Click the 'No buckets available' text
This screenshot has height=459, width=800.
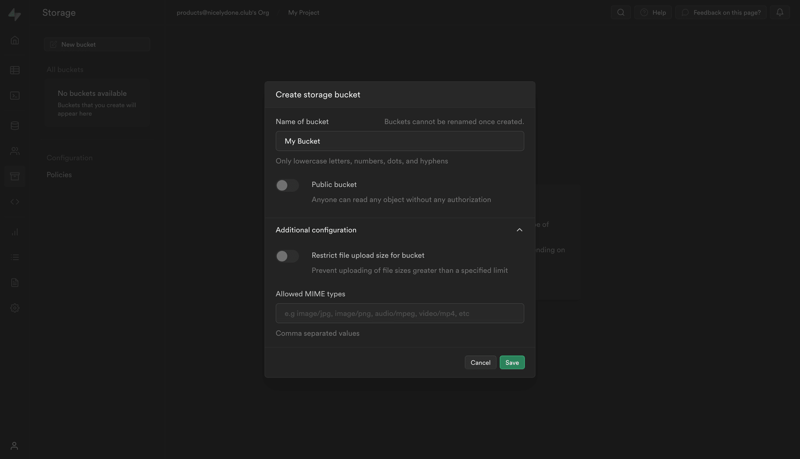tap(92, 93)
